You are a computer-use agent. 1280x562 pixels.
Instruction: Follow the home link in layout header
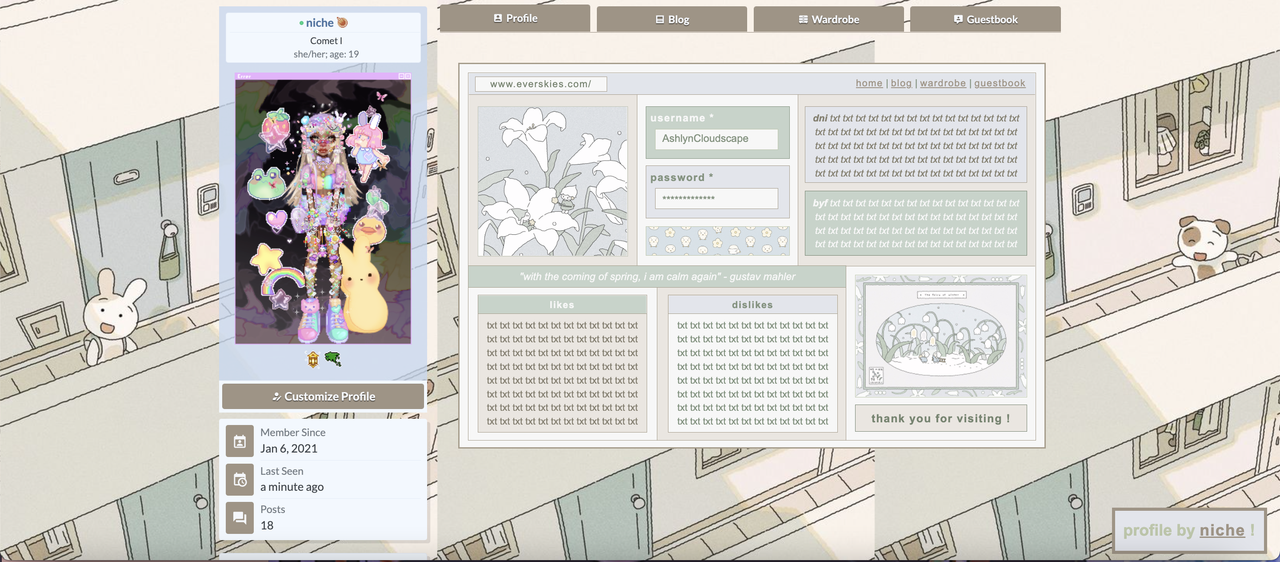tap(869, 84)
